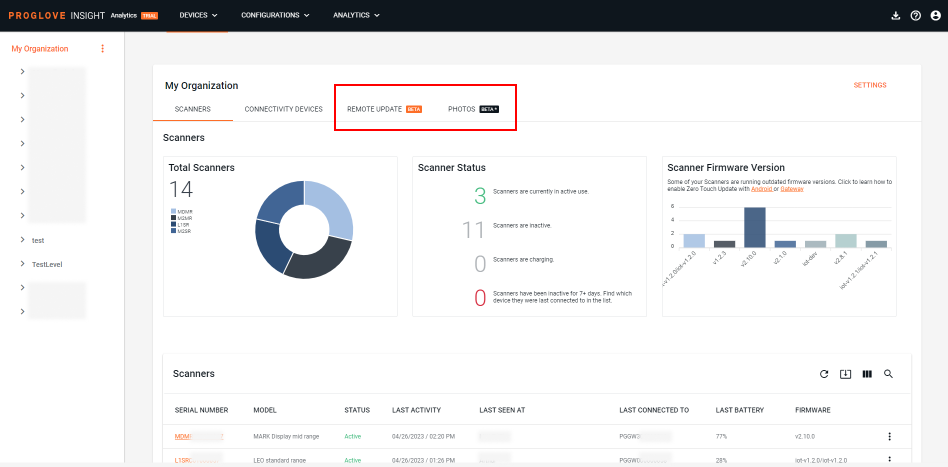
Task: Refresh the Scanners table
Action: [823, 374]
